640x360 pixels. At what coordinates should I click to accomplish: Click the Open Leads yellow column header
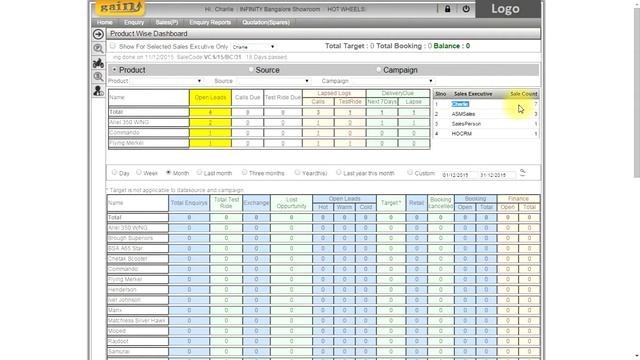pyautogui.click(x=210, y=98)
